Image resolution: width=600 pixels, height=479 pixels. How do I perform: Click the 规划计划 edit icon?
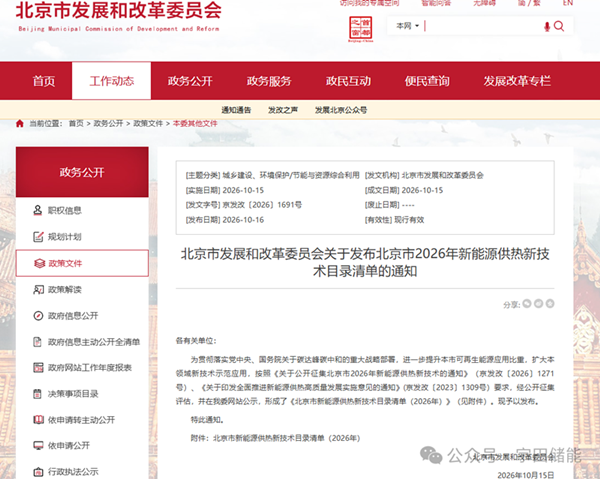(x=38, y=236)
